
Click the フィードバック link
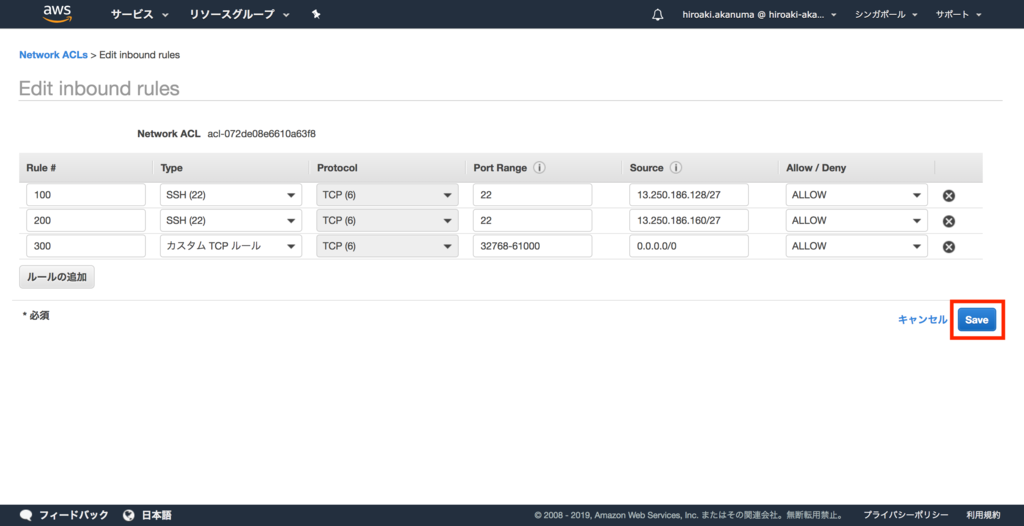(74, 515)
